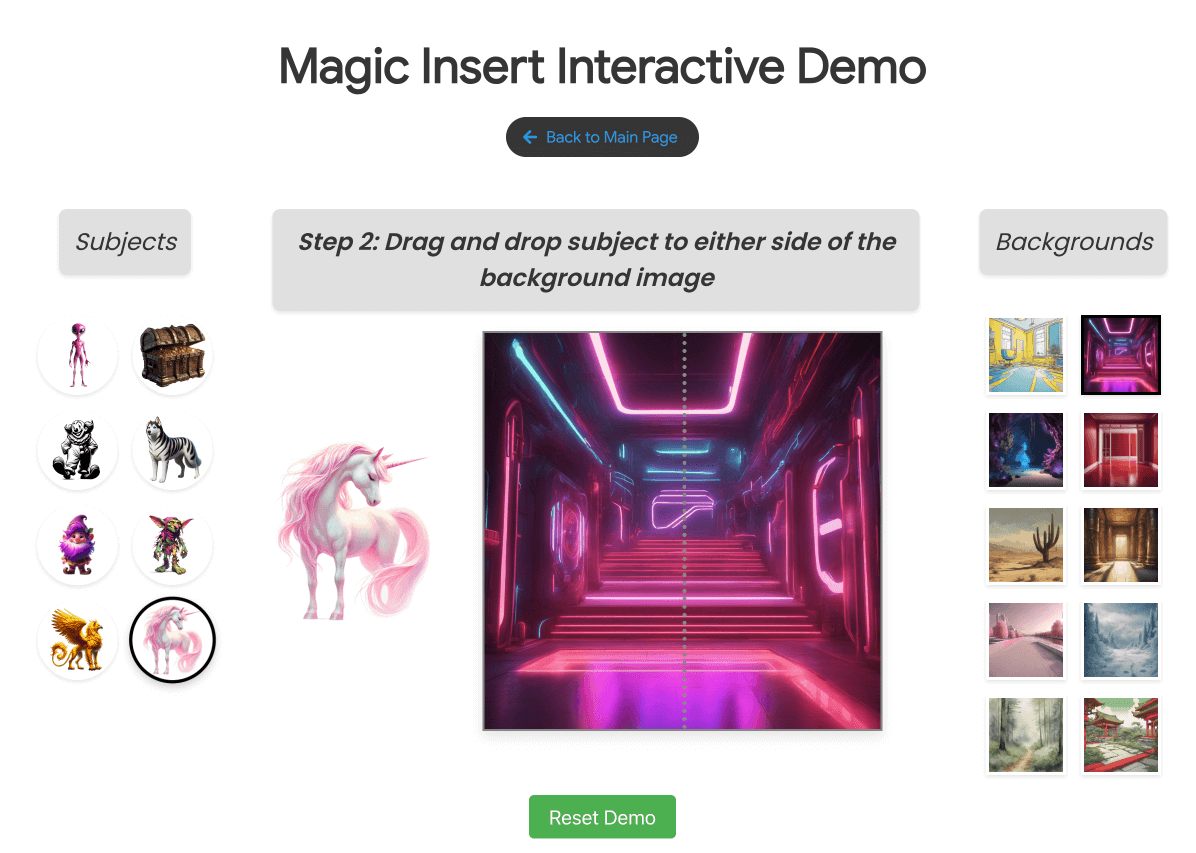Choose the snowy mountain valley background

[1120, 640]
